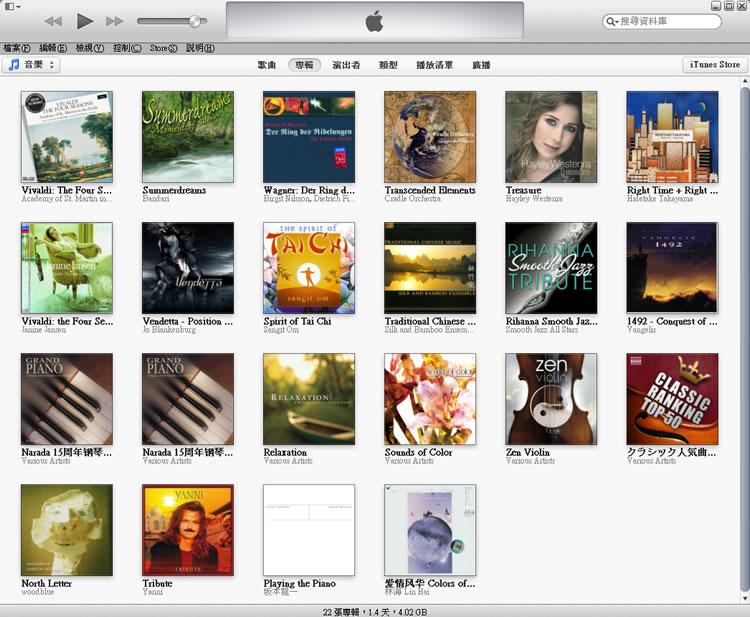Select the North Letter album cover
750x617 pixels.
(x=67, y=530)
